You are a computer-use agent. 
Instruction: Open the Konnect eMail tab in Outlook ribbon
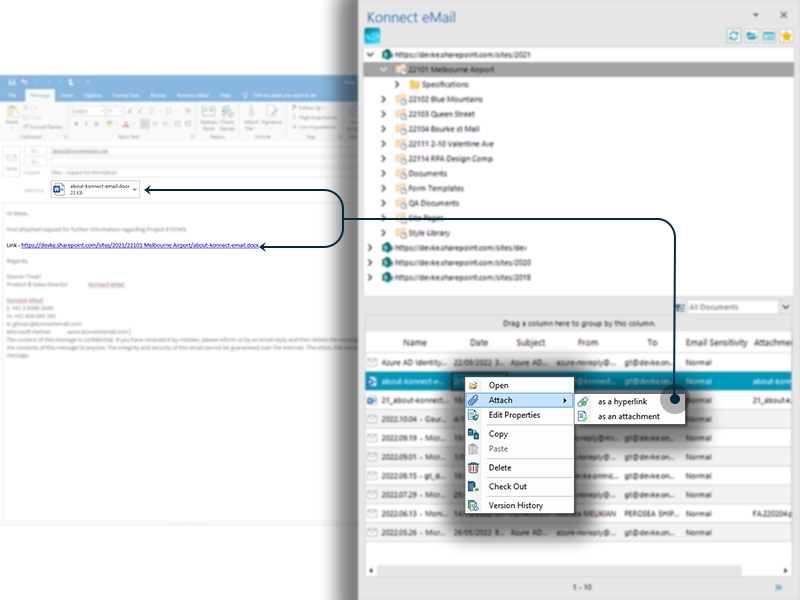[x=193, y=95]
